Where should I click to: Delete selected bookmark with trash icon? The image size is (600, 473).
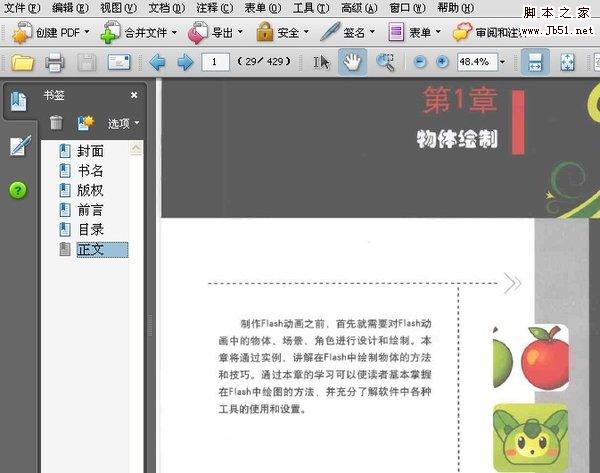tap(56, 123)
